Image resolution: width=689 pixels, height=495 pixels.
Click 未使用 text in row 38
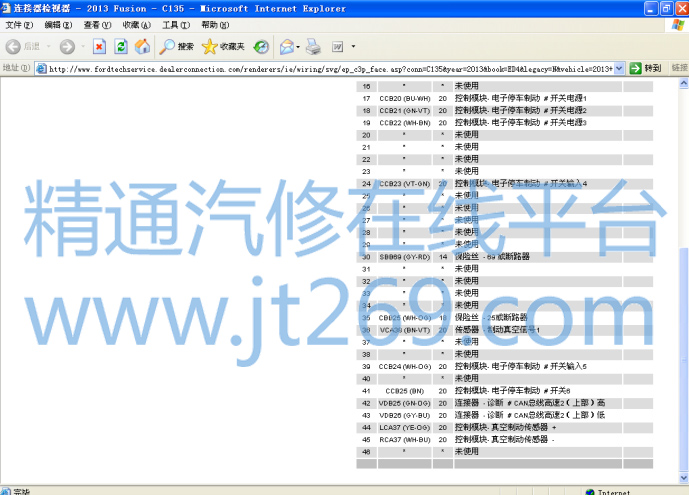pos(466,354)
